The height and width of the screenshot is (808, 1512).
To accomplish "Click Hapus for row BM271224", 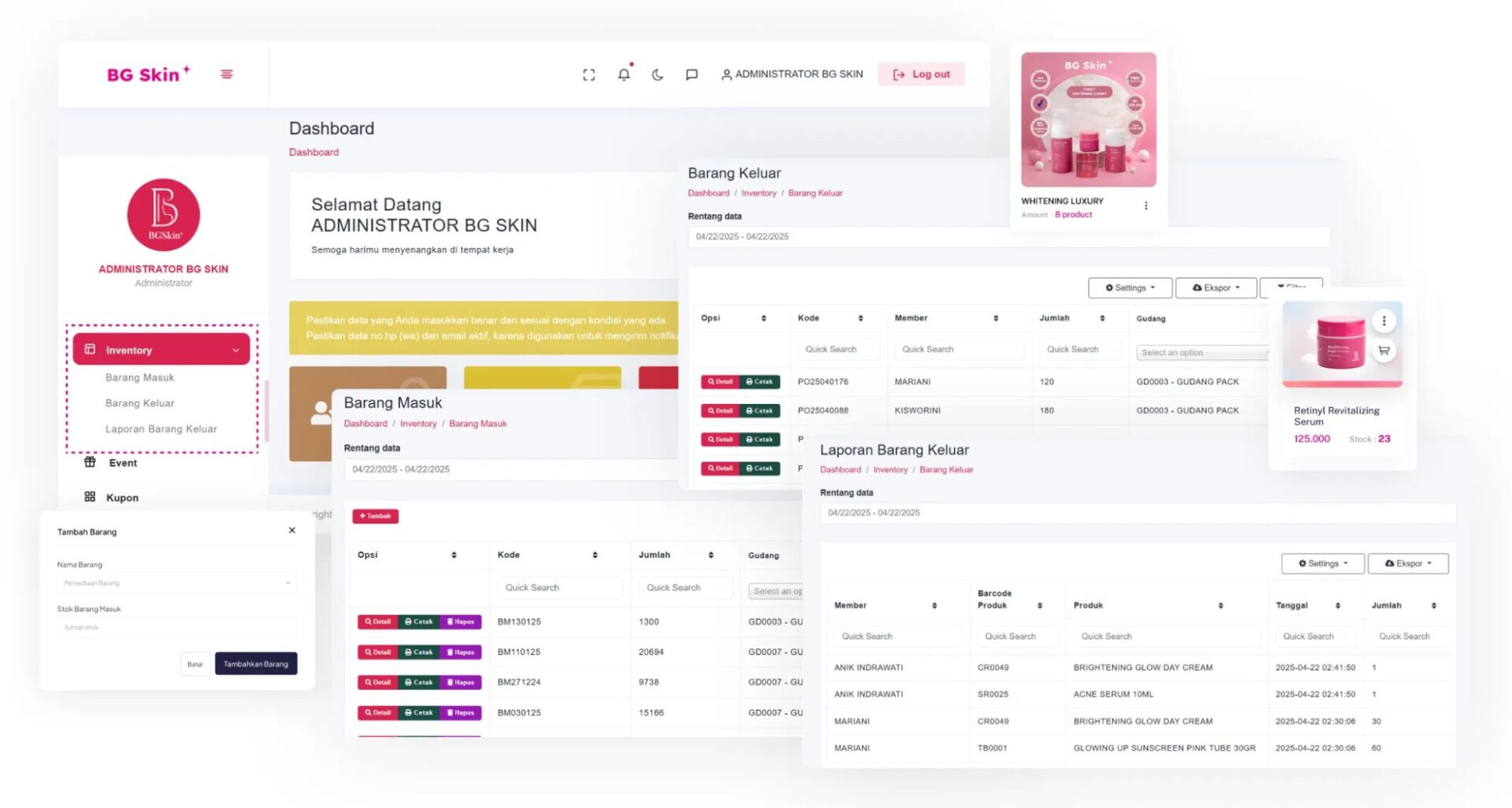I will (461, 682).
